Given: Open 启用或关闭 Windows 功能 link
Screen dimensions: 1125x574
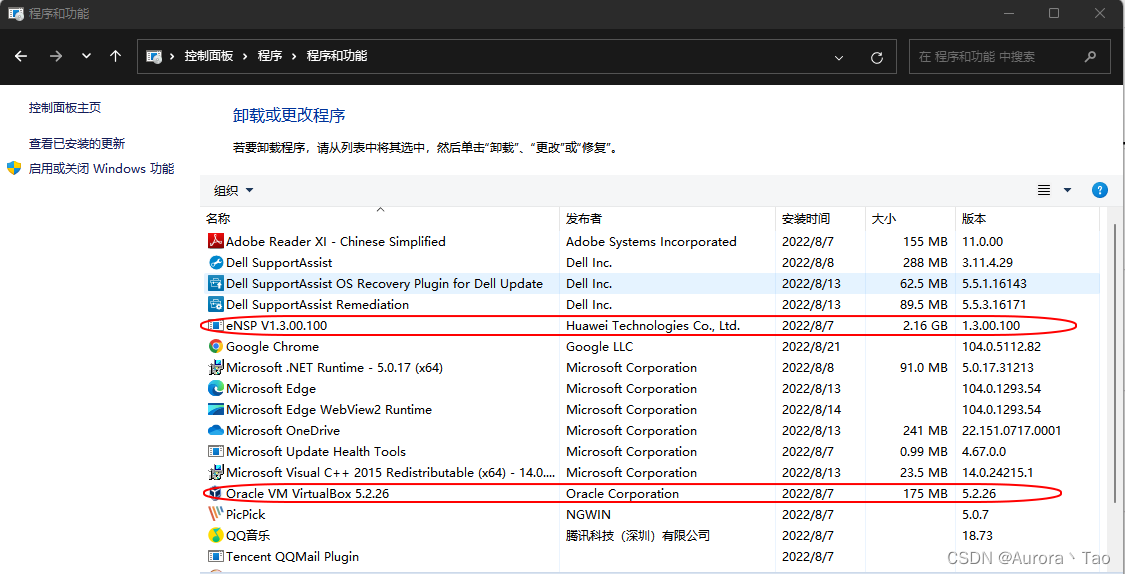Looking at the screenshot, I should click(x=101, y=169).
